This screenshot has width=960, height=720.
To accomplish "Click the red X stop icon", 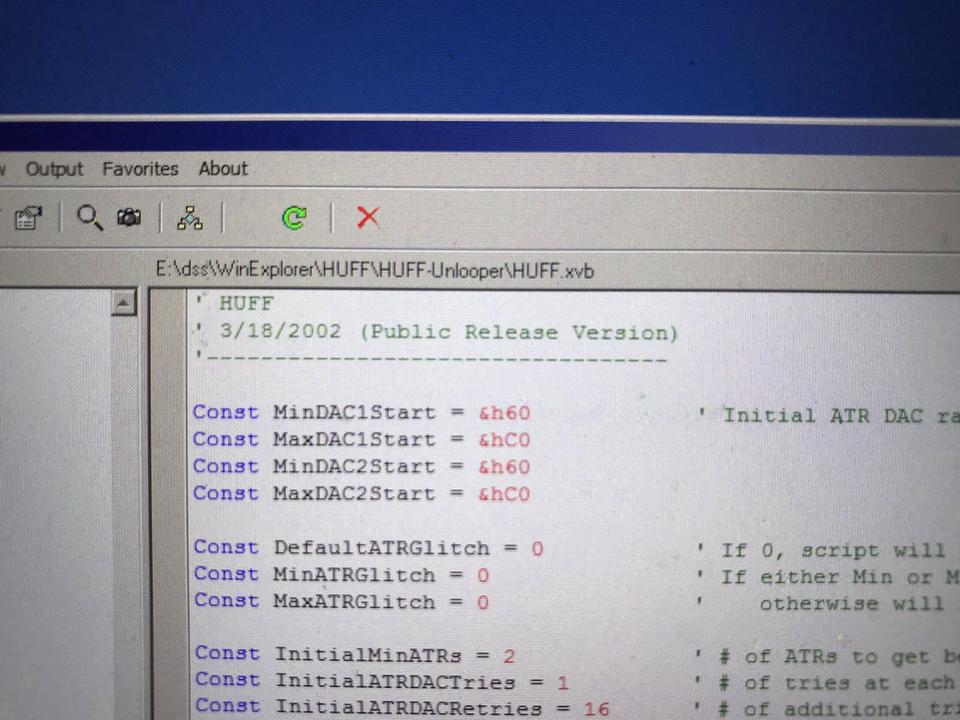I will [368, 217].
